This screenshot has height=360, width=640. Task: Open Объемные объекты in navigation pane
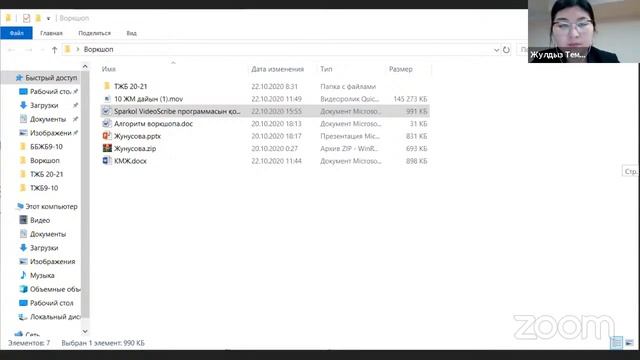tap(49, 289)
